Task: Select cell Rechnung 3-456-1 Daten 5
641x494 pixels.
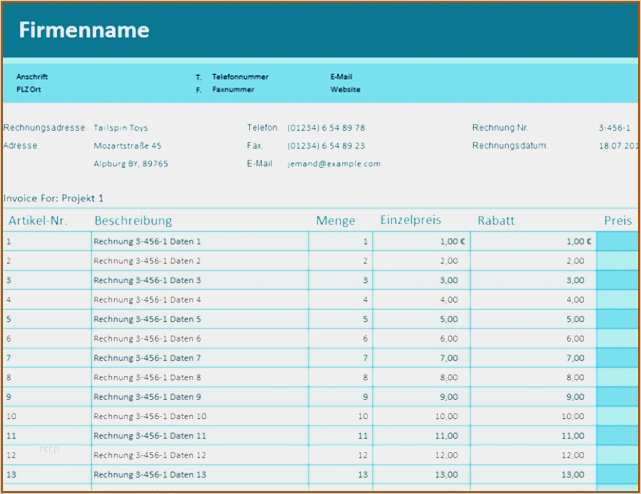Action: 200,319
